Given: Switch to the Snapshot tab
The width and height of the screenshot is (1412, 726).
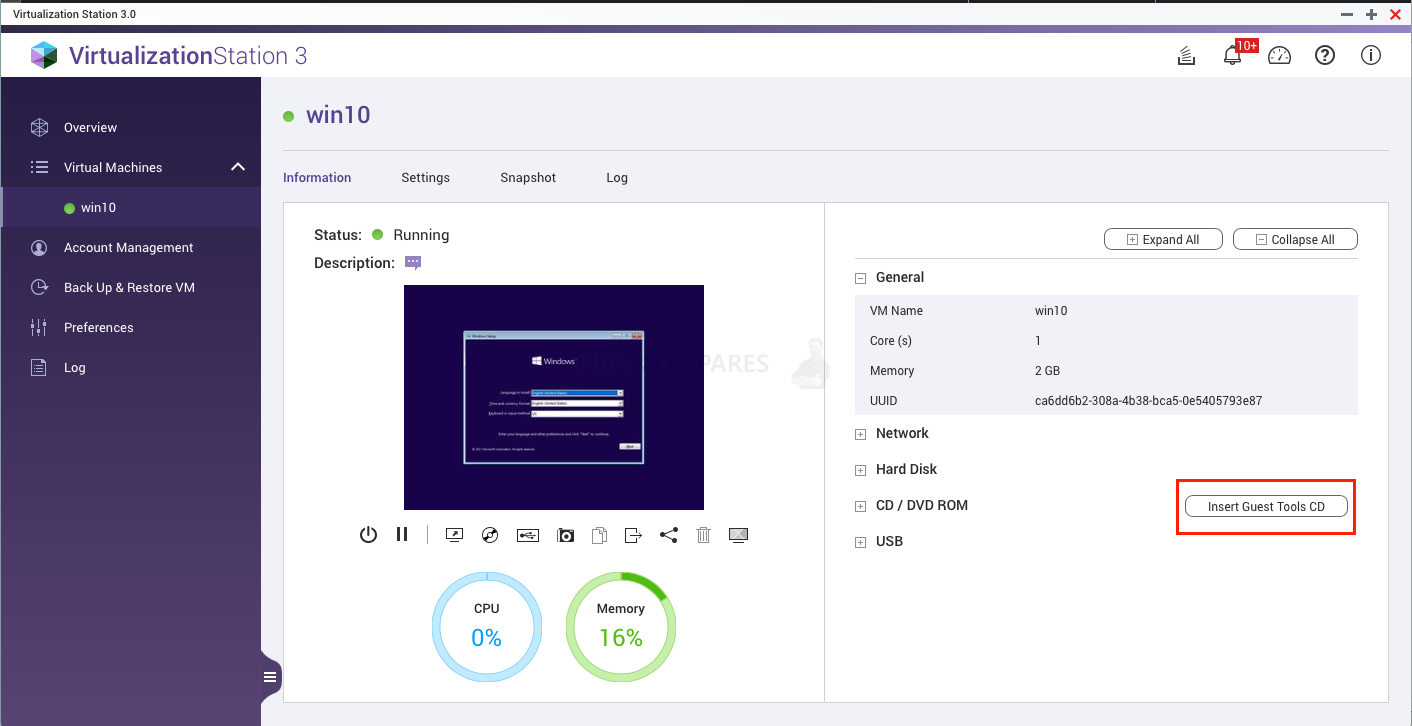Looking at the screenshot, I should [x=528, y=177].
